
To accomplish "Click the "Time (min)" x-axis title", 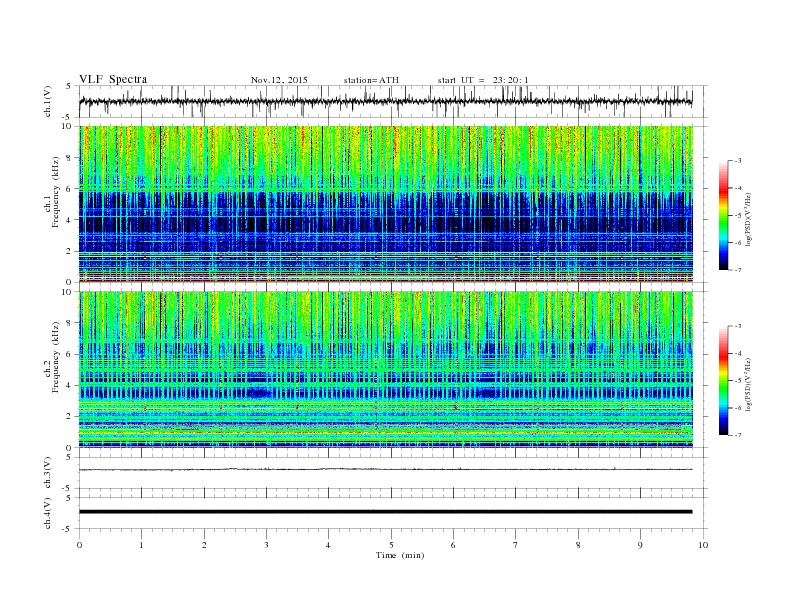I will 400,555.
